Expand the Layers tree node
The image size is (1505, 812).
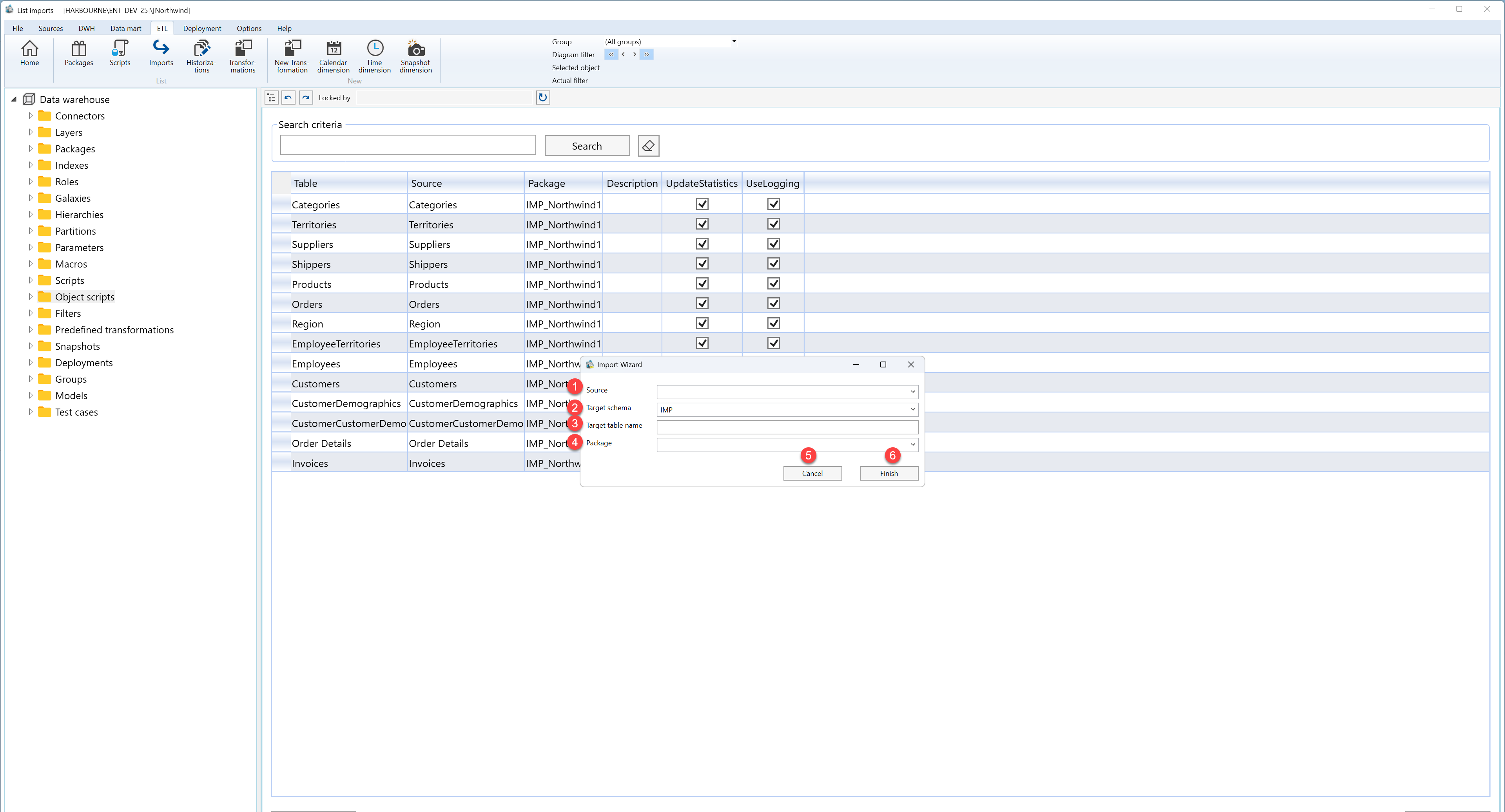(31, 132)
